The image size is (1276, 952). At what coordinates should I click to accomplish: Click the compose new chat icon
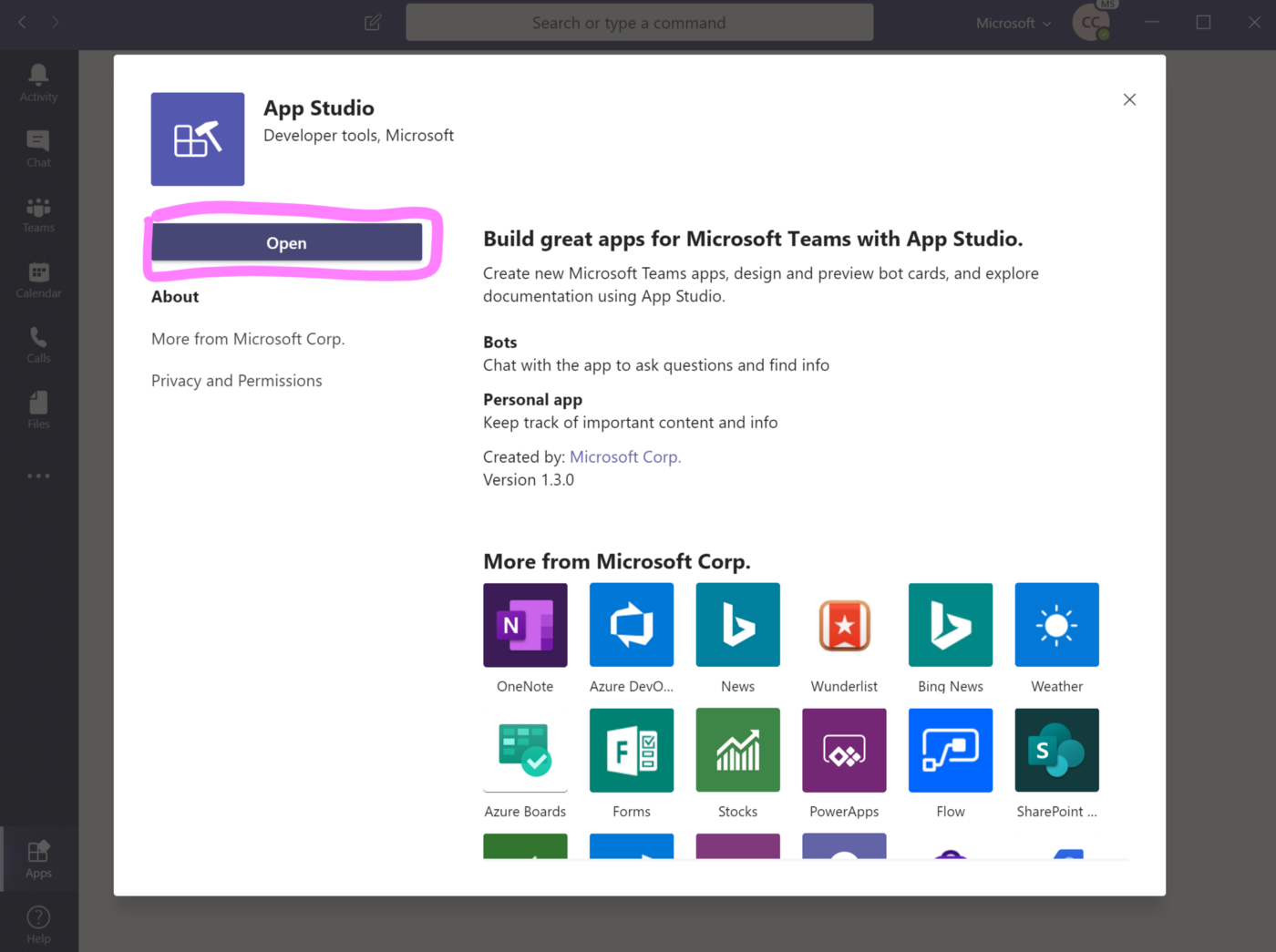coord(373,23)
